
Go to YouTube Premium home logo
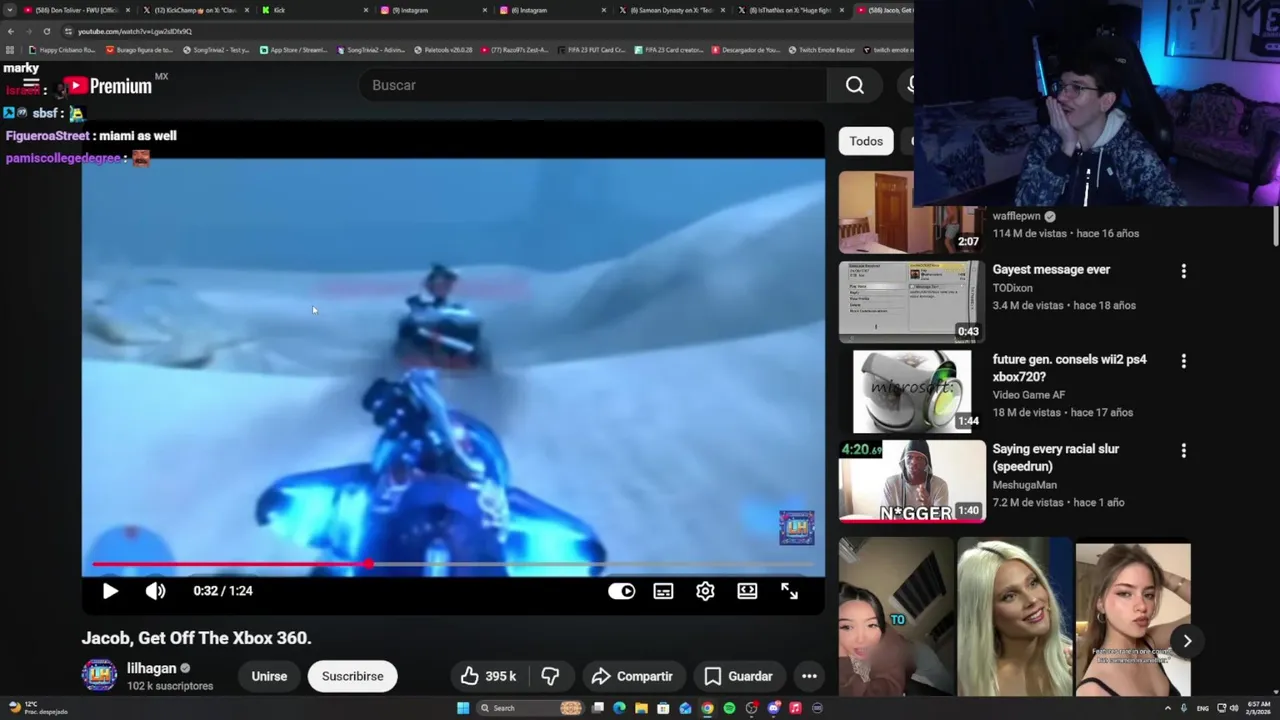pos(108,86)
